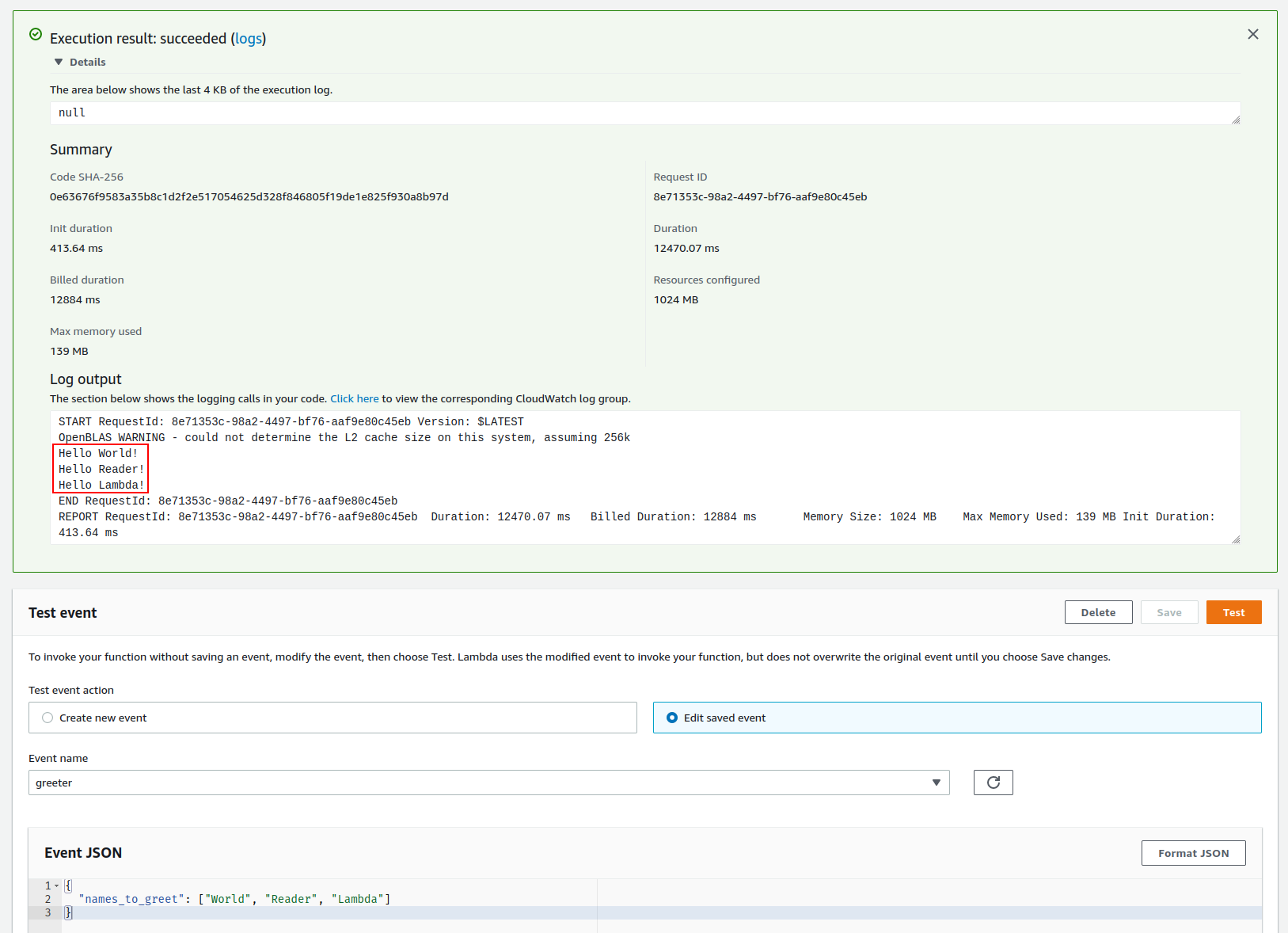Click line number 3 in JSON editor gutter

[x=47, y=913]
